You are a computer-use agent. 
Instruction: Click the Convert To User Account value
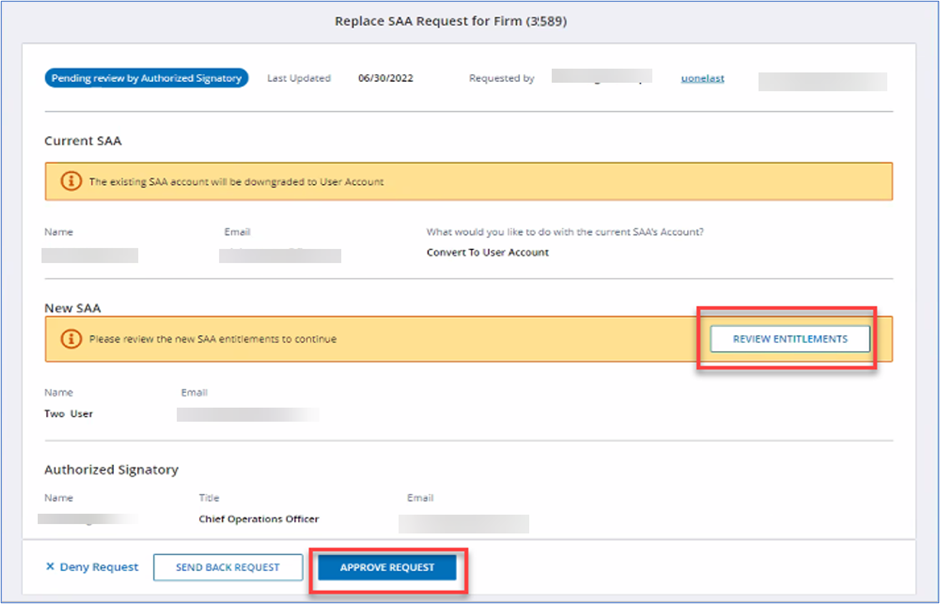pyautogui.click(x=487, y=252)
